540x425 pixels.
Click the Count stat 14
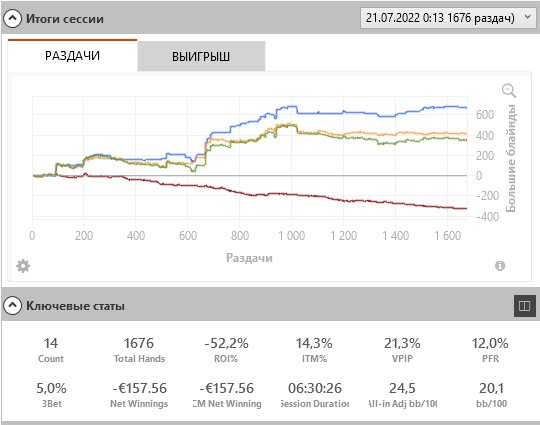click(51, 350)
